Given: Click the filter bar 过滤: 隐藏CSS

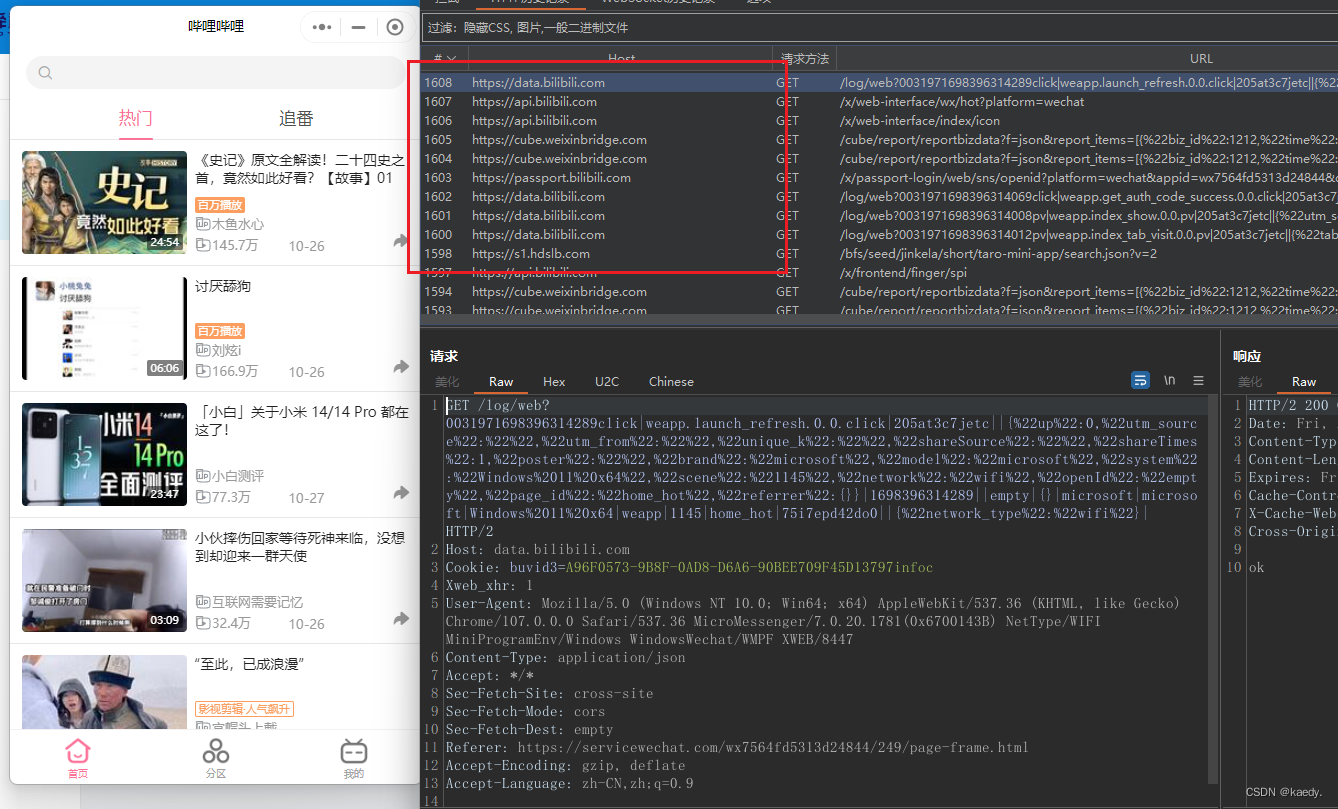Looking at the screenshot, I should coord(879,28).
